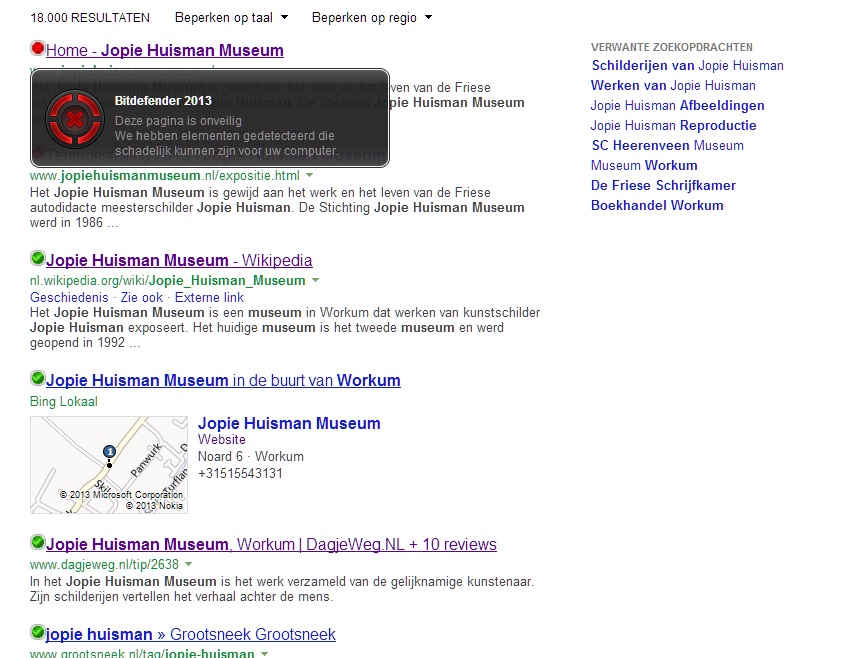Screen dimensions: 864x658
Task: Click 'VERWANTE ZOEKOPDRACHTEN' heading
Action: click(x=672, y=47)
